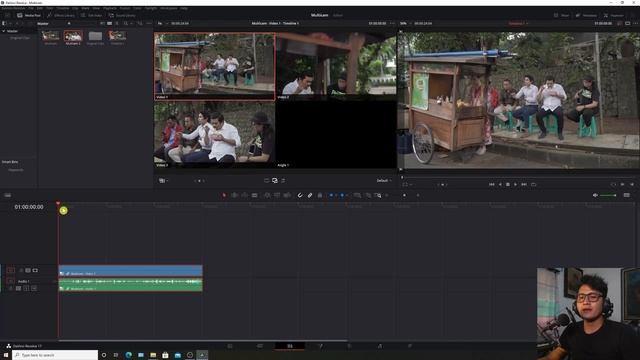Open the timeline viewer 50% zoom dropdown

click(x=405, y=23)
